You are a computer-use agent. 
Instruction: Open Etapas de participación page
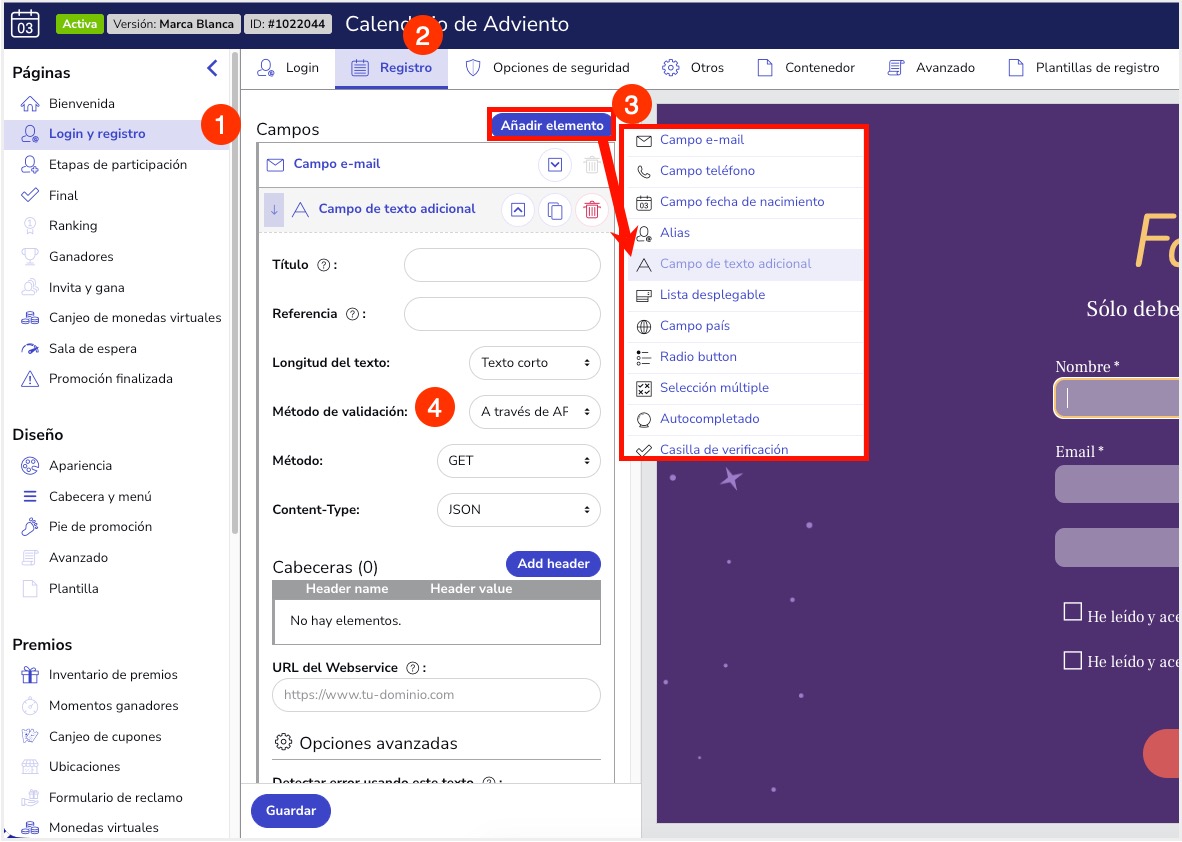pos(118,164)
